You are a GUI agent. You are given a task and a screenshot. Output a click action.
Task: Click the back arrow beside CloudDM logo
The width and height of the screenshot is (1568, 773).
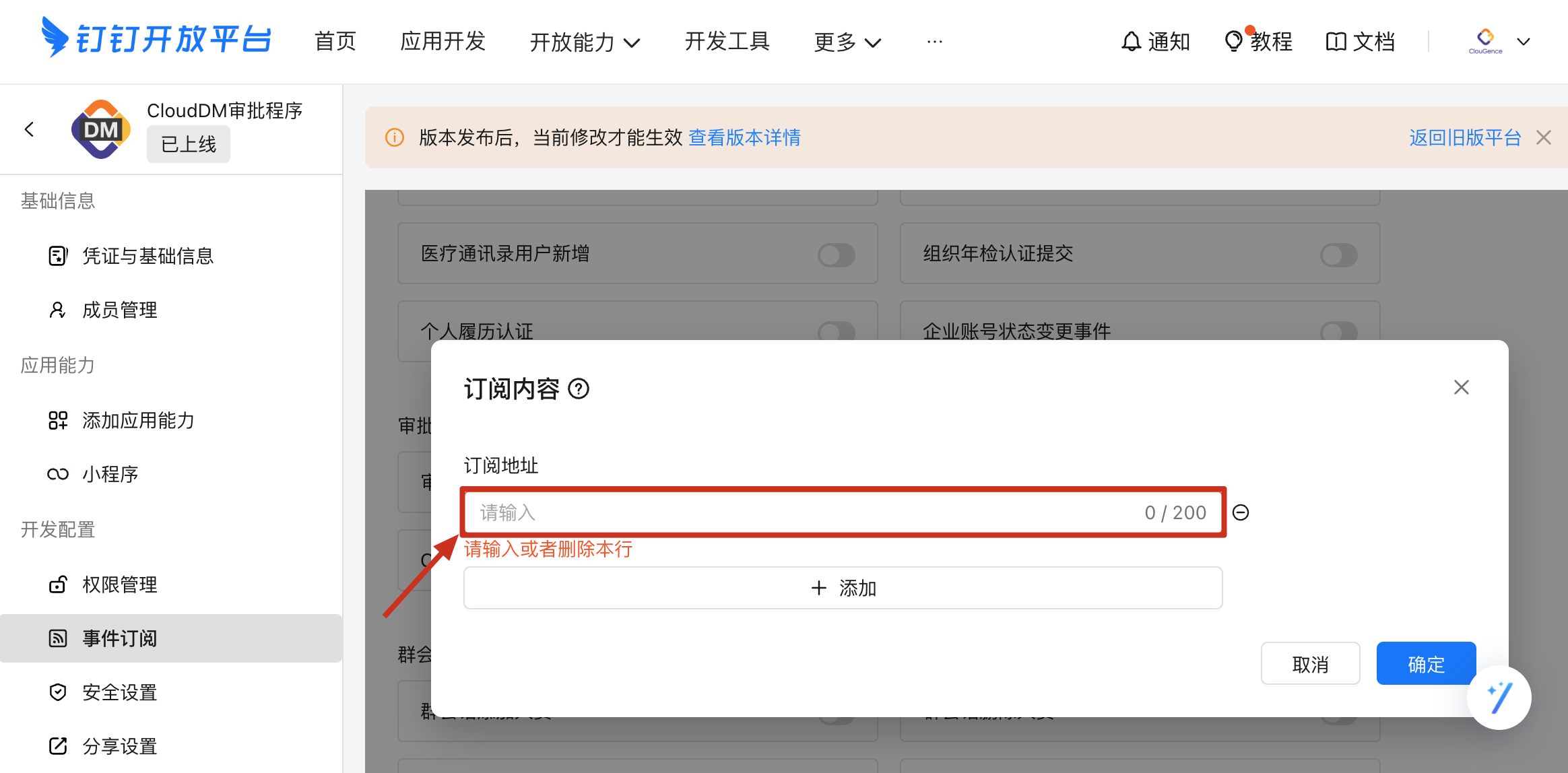[x=29, y=129]
